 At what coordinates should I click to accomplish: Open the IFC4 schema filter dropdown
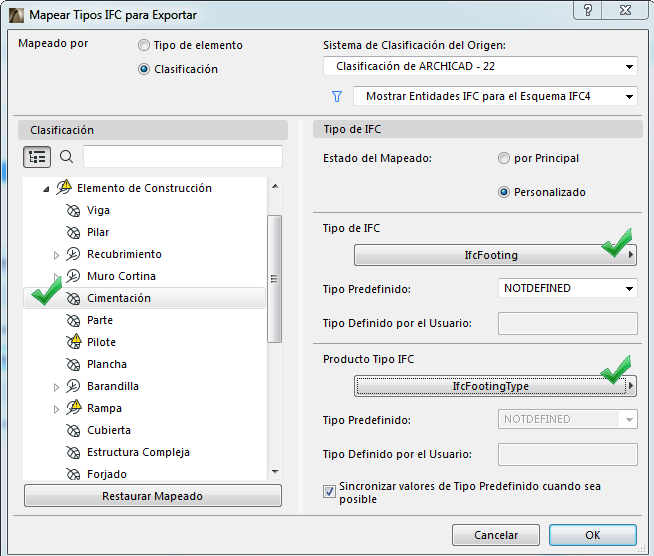pos(496,97)
